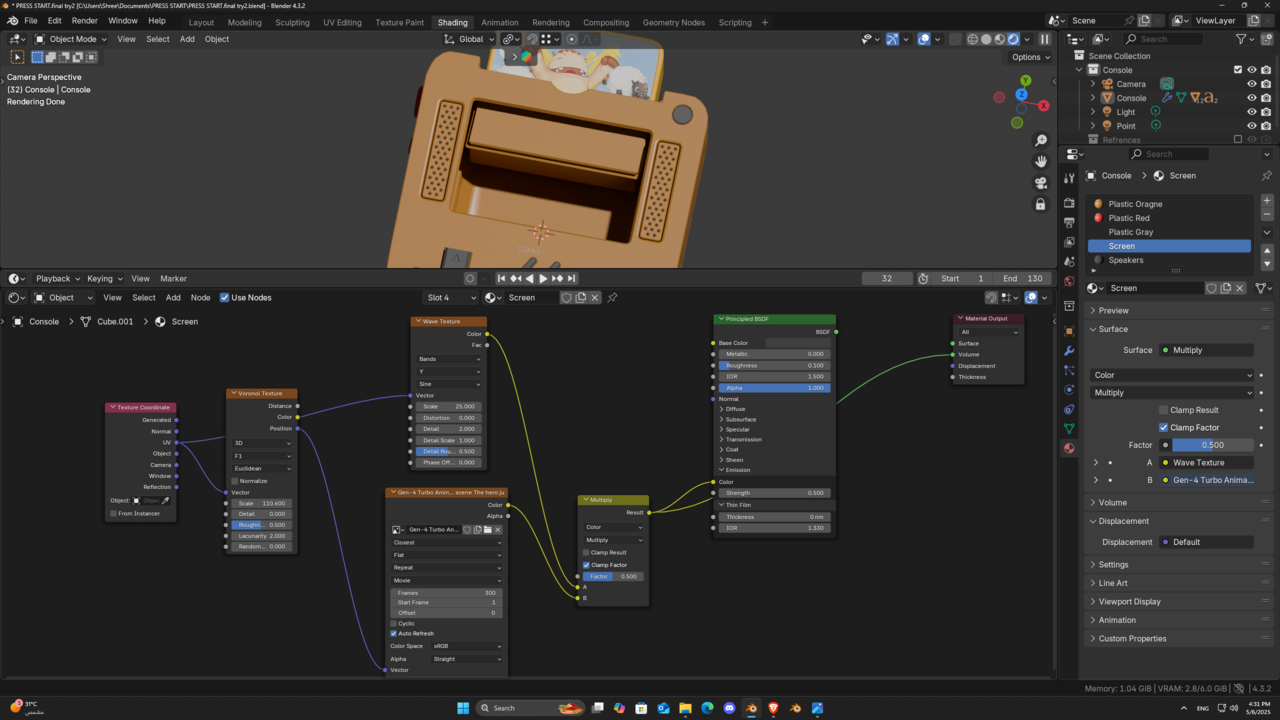
Task: Click the Factor slider on the Multiply node
Action: [612, 576]
